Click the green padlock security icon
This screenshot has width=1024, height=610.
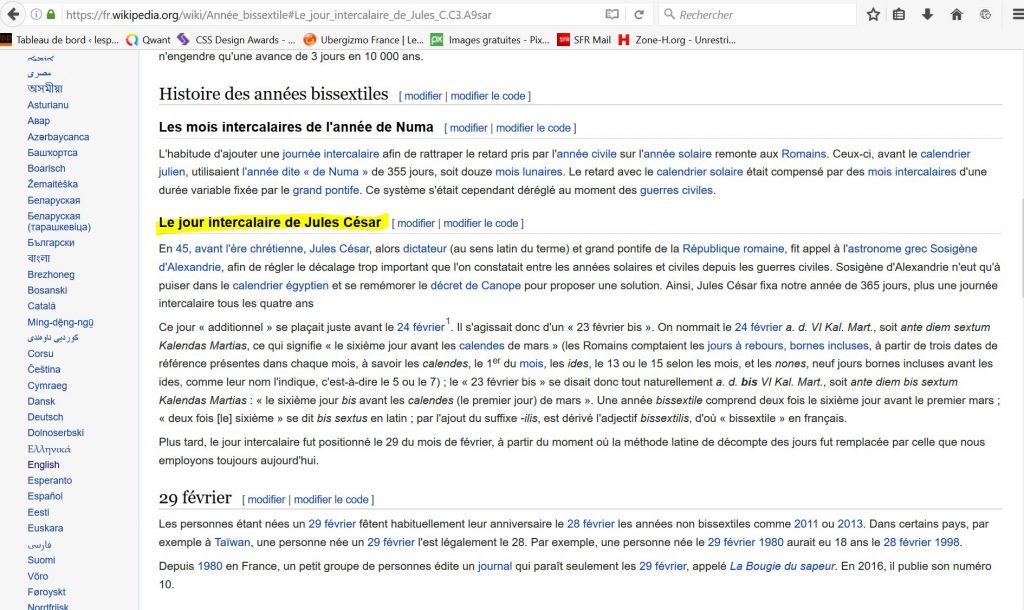point(51,15)
